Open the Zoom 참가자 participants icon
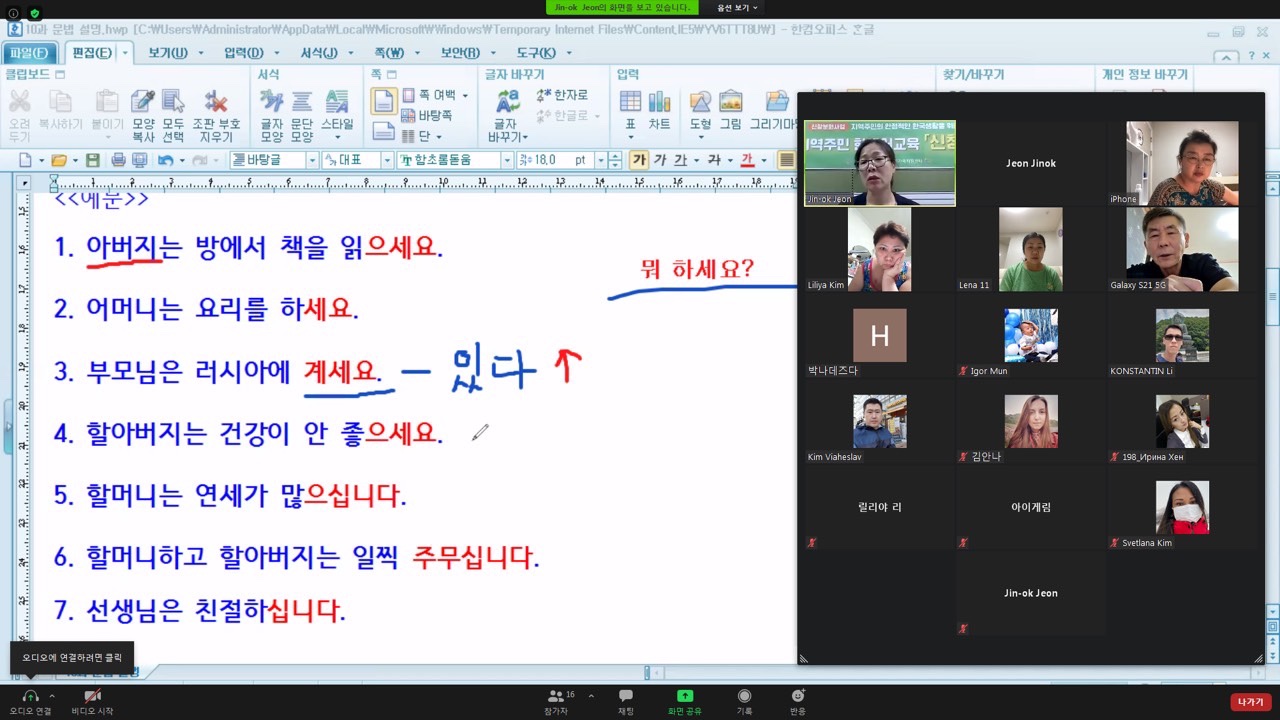Image resolution: width=1280 pixels, height=720 pixels. (556, 696)
